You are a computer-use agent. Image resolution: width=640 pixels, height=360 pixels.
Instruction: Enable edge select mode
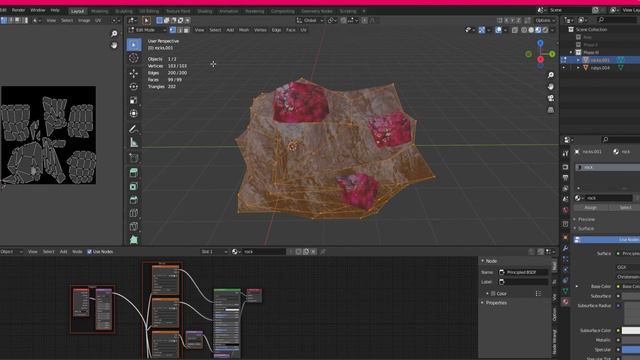(180, 30)
